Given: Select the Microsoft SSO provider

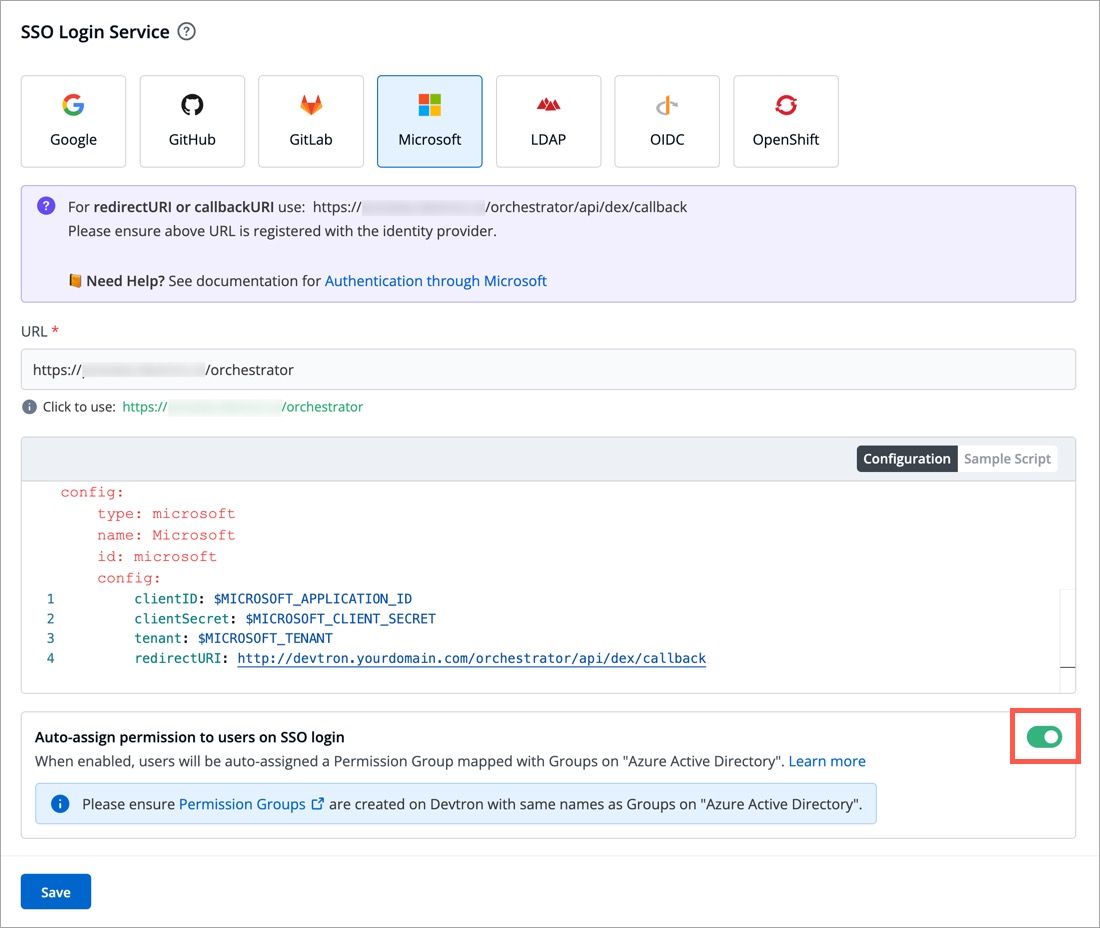Looking at the screenshot, I should click(429, 121).
